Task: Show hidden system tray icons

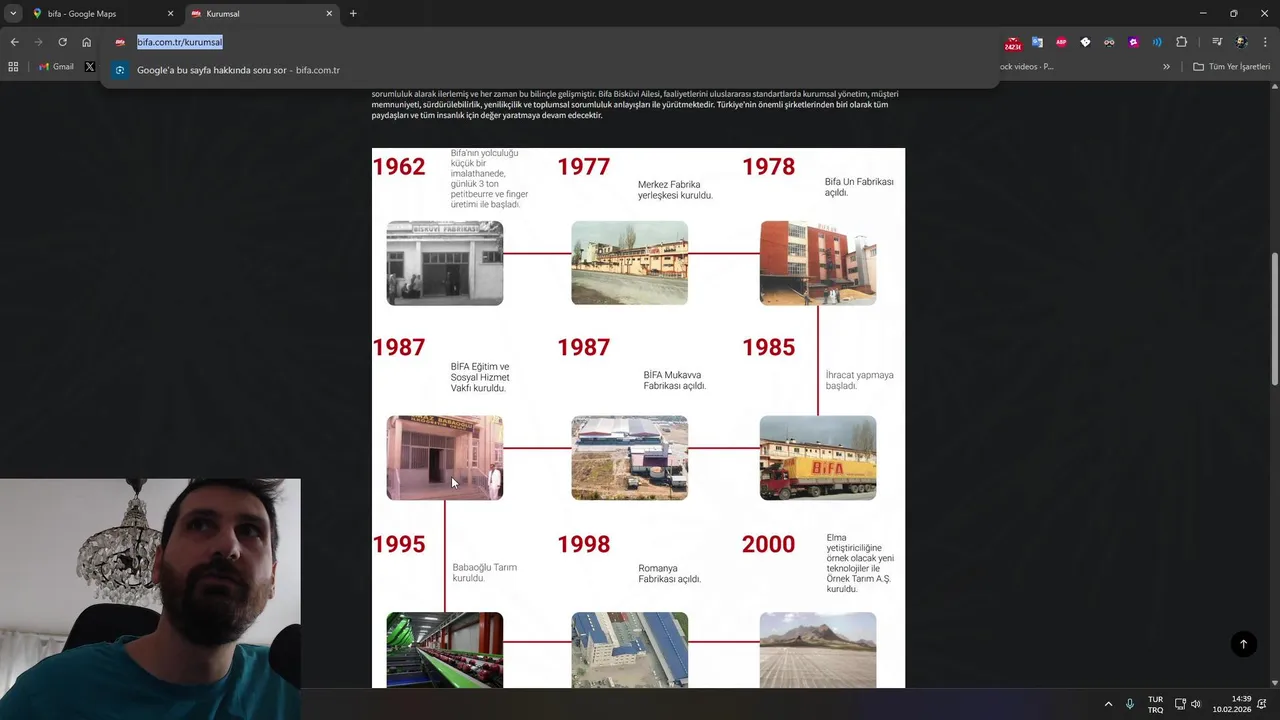Action: coord(1108,704)
